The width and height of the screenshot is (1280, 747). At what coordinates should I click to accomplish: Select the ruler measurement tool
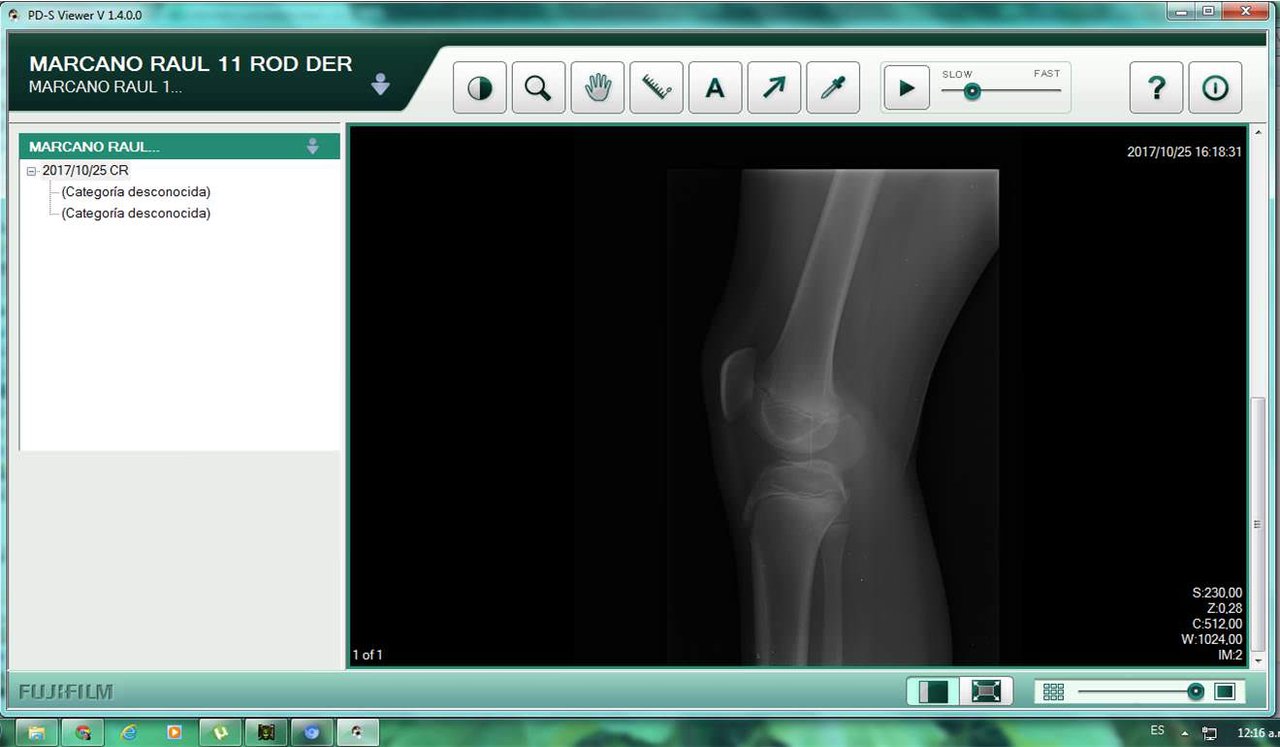pos(657,88)
